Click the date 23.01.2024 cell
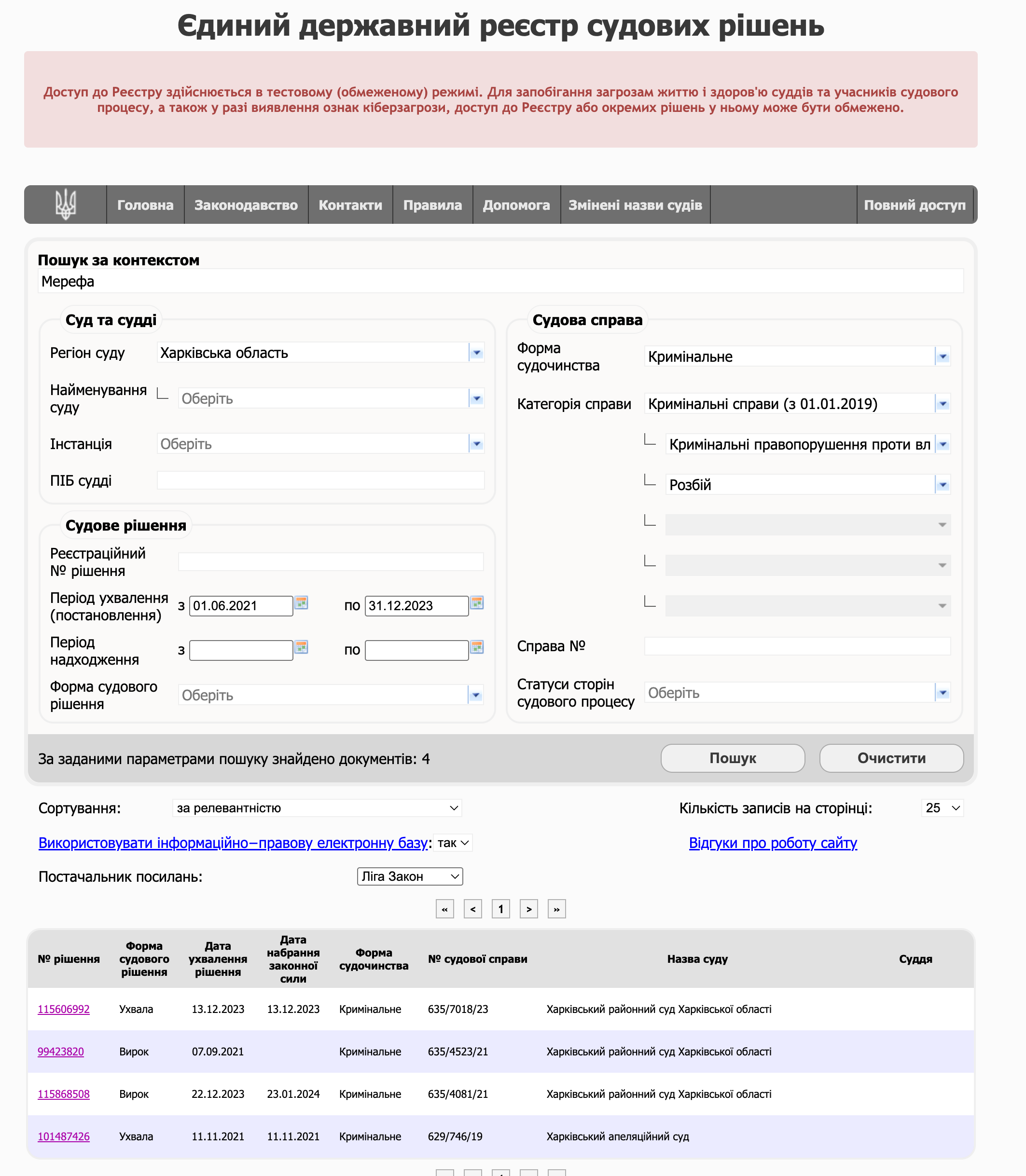Image resolution: width=1026 pixels, height=1176 pixels. (x=293, y=1094)
